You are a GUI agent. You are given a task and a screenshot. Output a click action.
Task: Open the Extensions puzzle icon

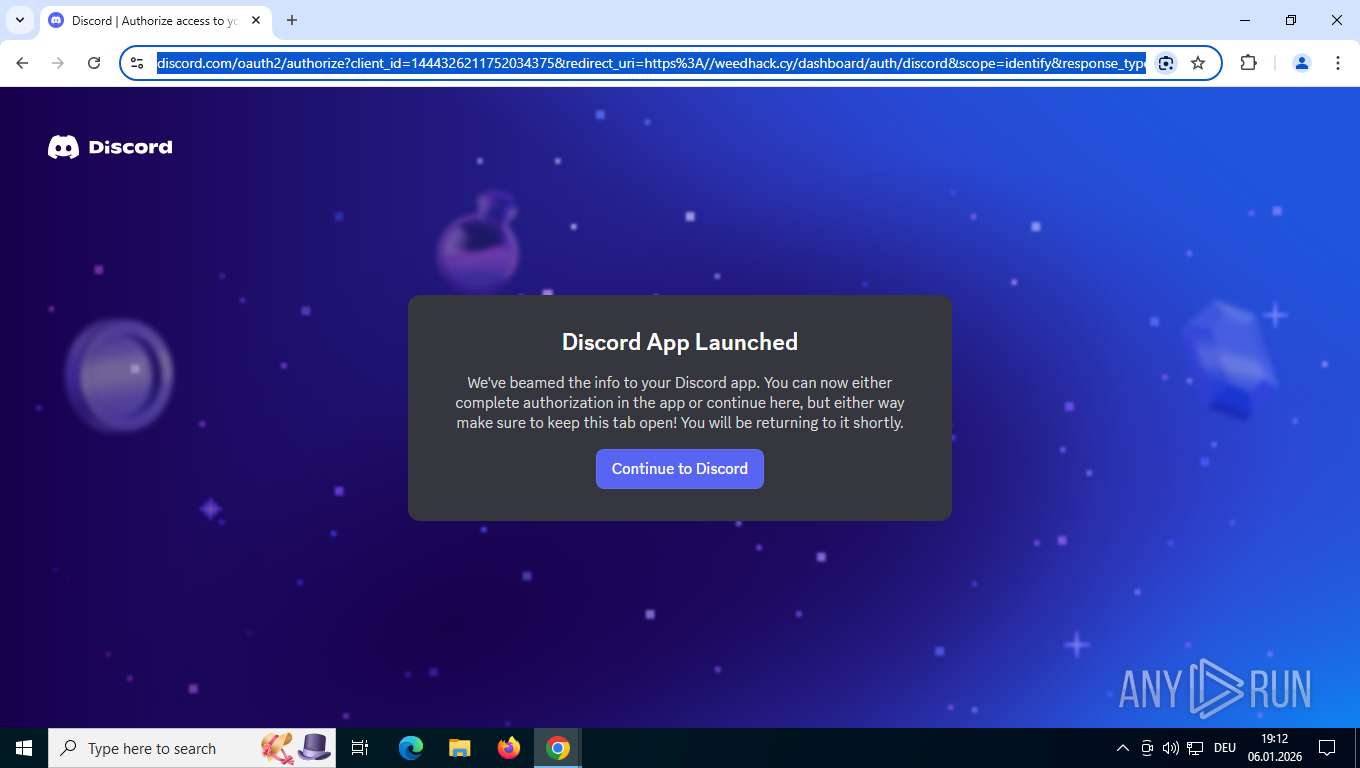click(x=1248, y=63)
